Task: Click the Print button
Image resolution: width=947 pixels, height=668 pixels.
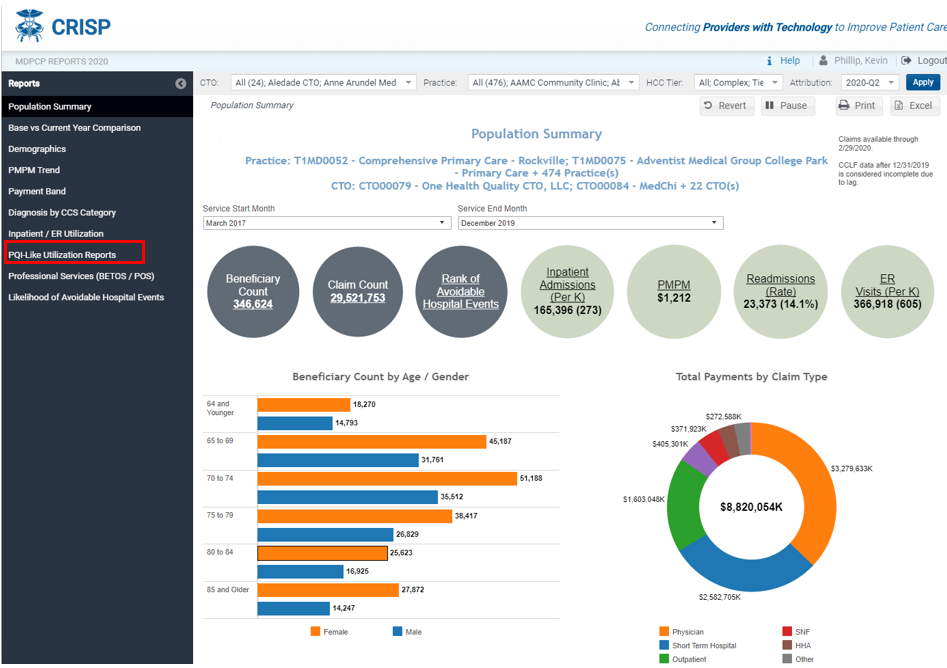Action: tap(859, 106)
